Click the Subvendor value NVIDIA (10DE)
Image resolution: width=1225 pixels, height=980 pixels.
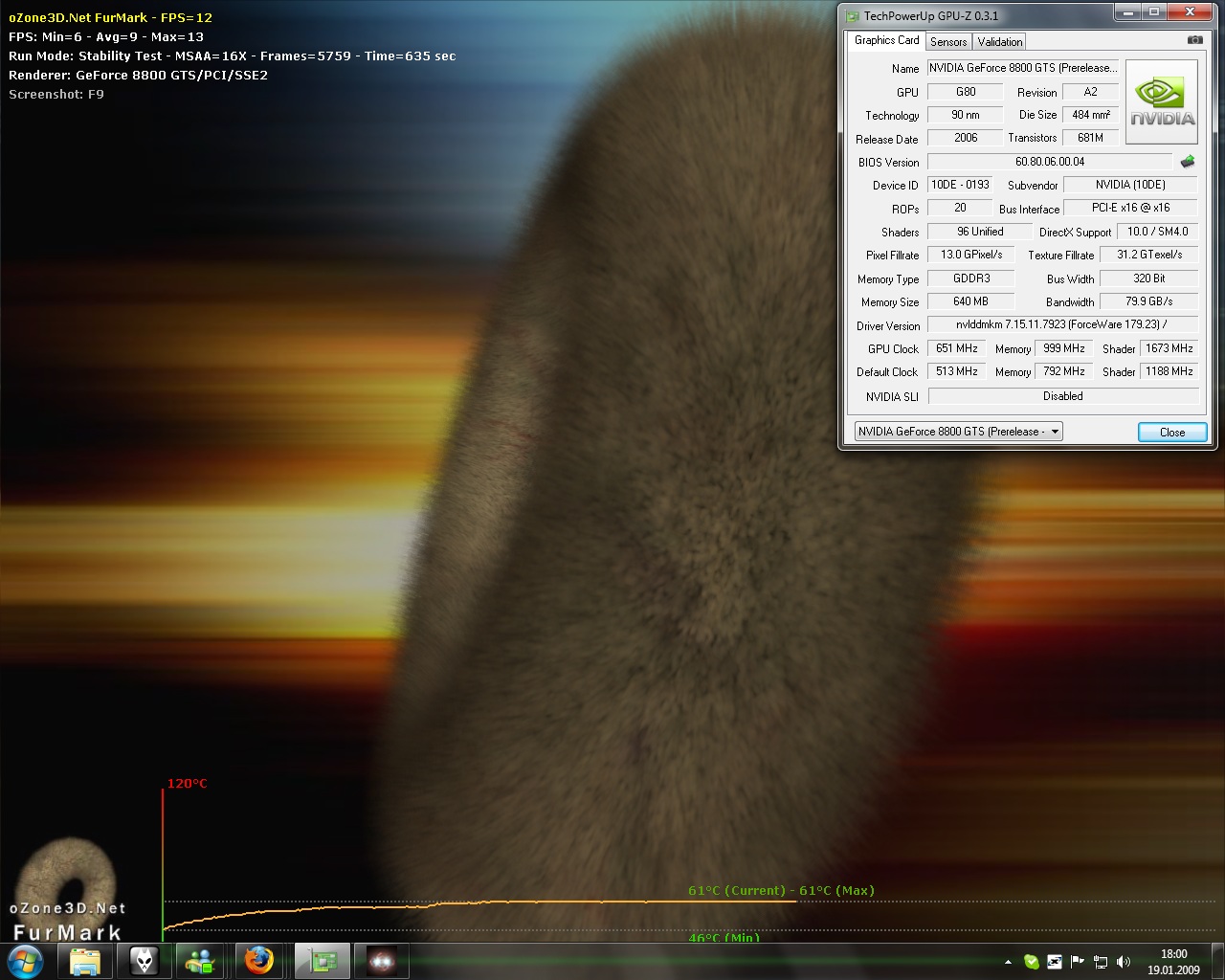[1130, 185]
